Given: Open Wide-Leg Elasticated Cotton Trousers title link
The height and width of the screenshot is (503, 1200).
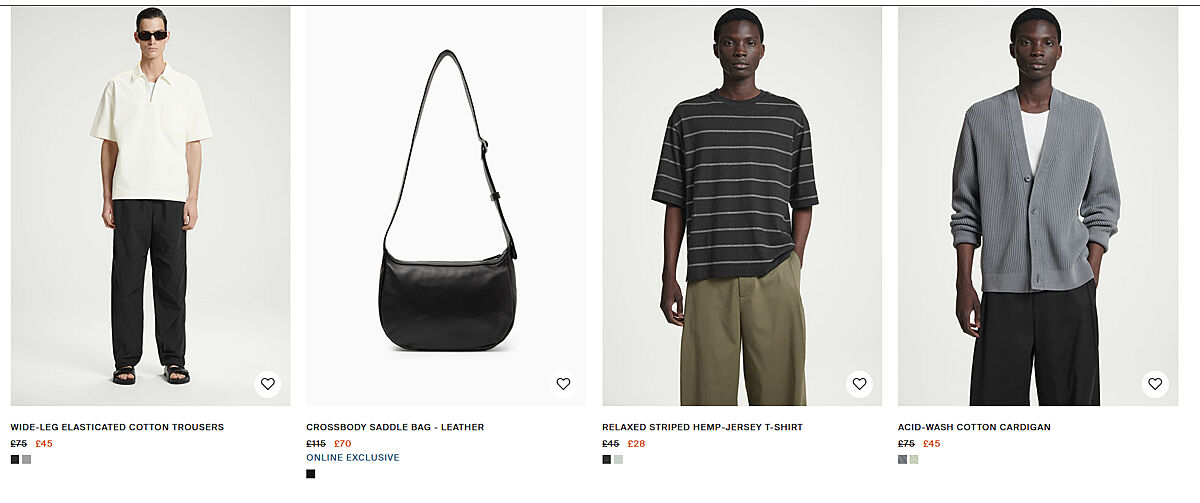Looking at the screenshot, I should [117, 427].
